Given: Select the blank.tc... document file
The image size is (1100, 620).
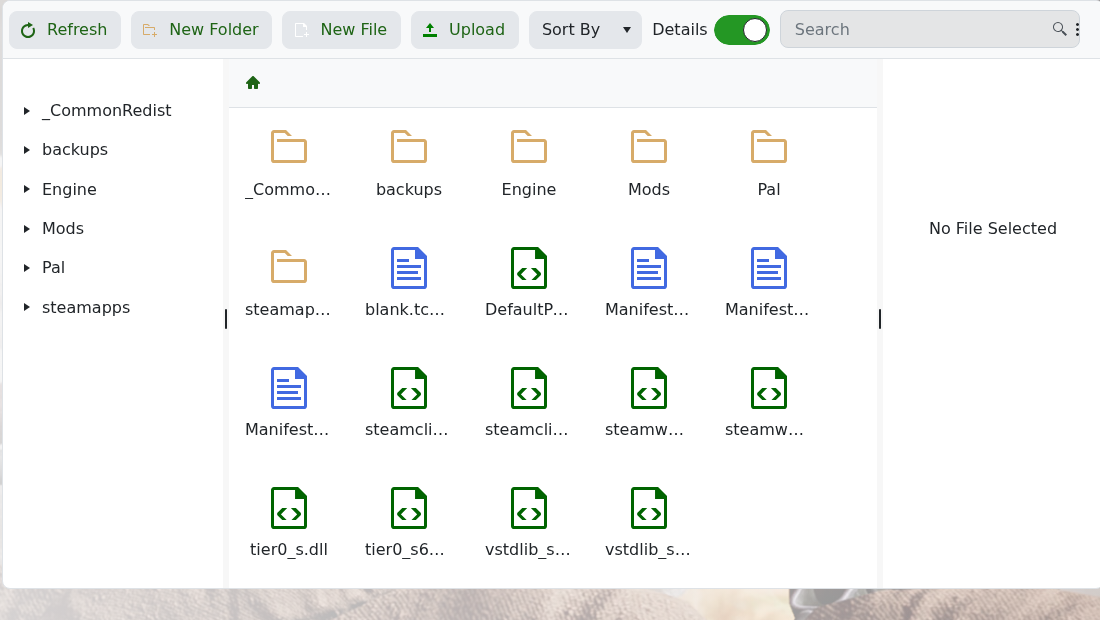Looking at the screenshot, I should [409, 268].
